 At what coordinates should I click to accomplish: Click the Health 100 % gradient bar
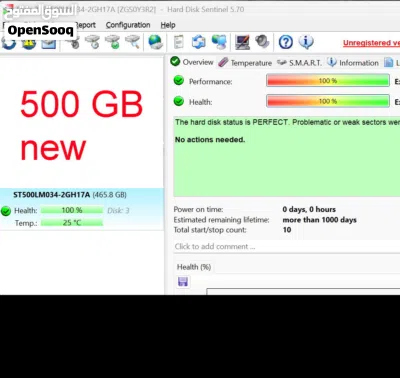[x=328, y=101]
